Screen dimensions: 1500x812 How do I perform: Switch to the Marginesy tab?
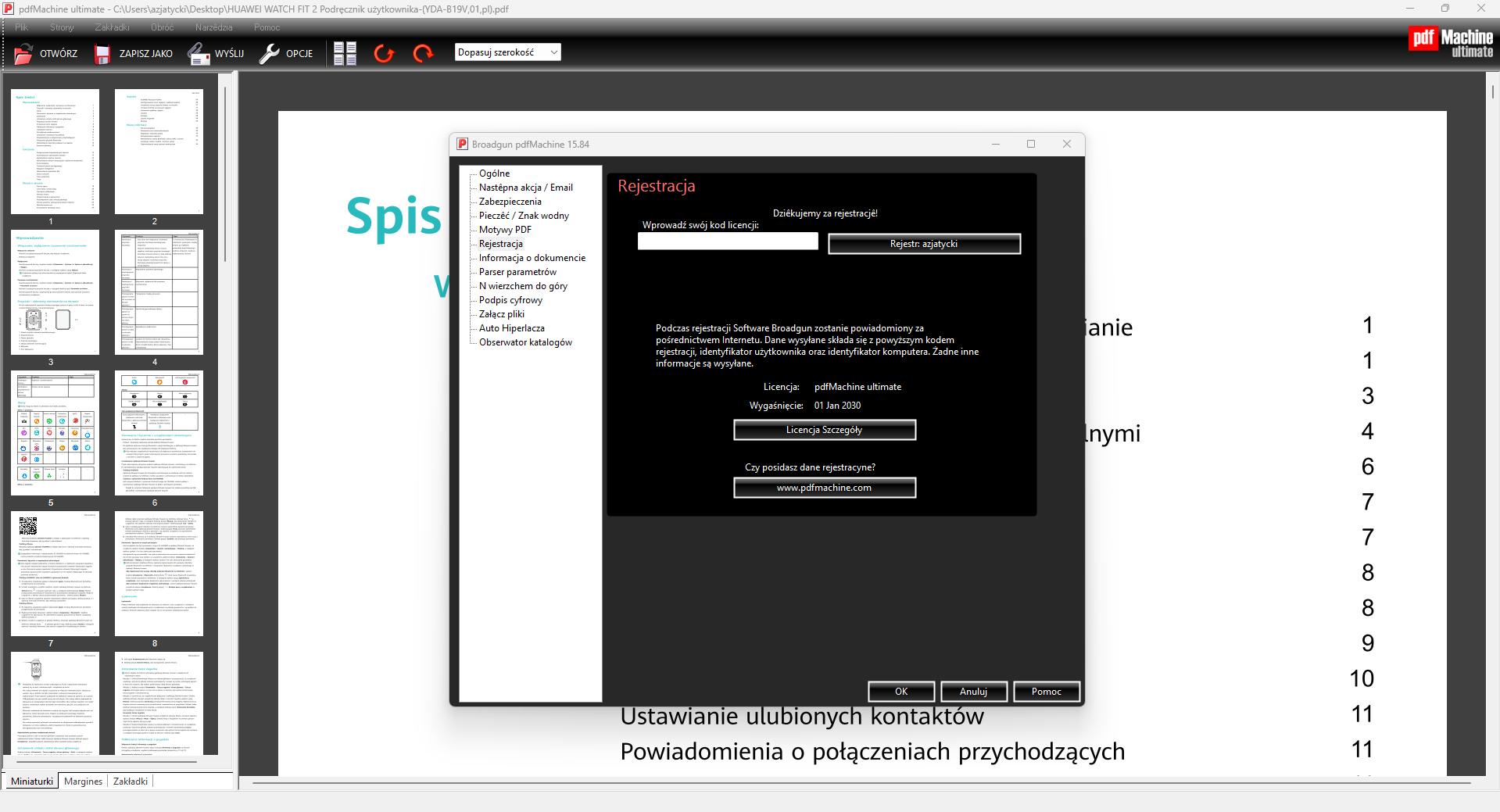pos(83,781)
